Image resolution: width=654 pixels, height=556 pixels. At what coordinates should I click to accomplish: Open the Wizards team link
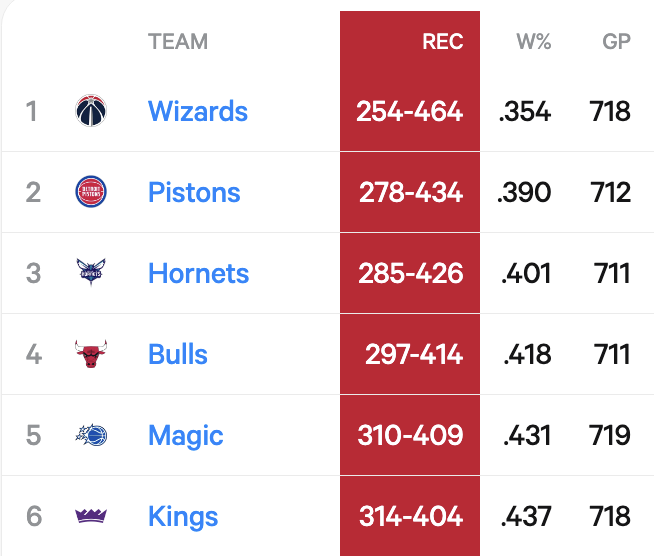pyautogui.click(x=197, y=111)
